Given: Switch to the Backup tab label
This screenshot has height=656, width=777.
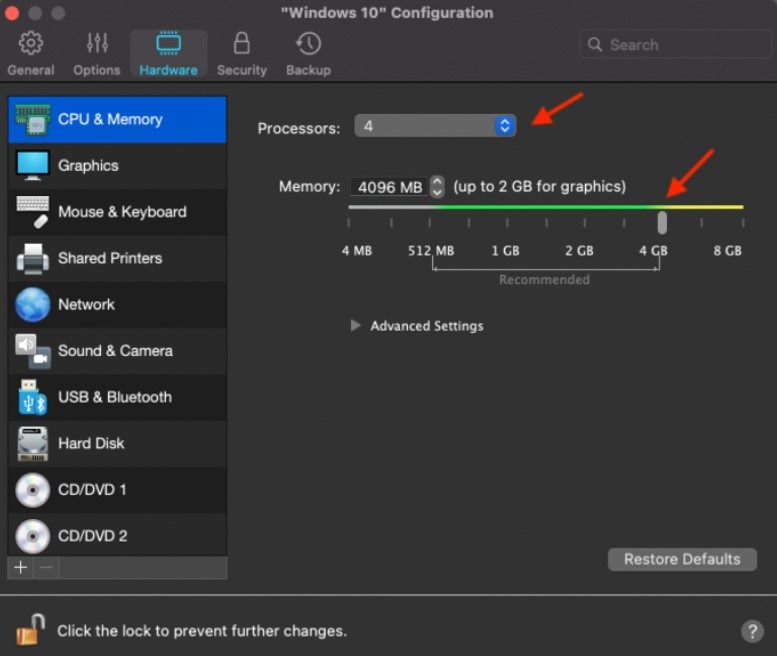Looking at the screenshot, I should tap(308, 70).
